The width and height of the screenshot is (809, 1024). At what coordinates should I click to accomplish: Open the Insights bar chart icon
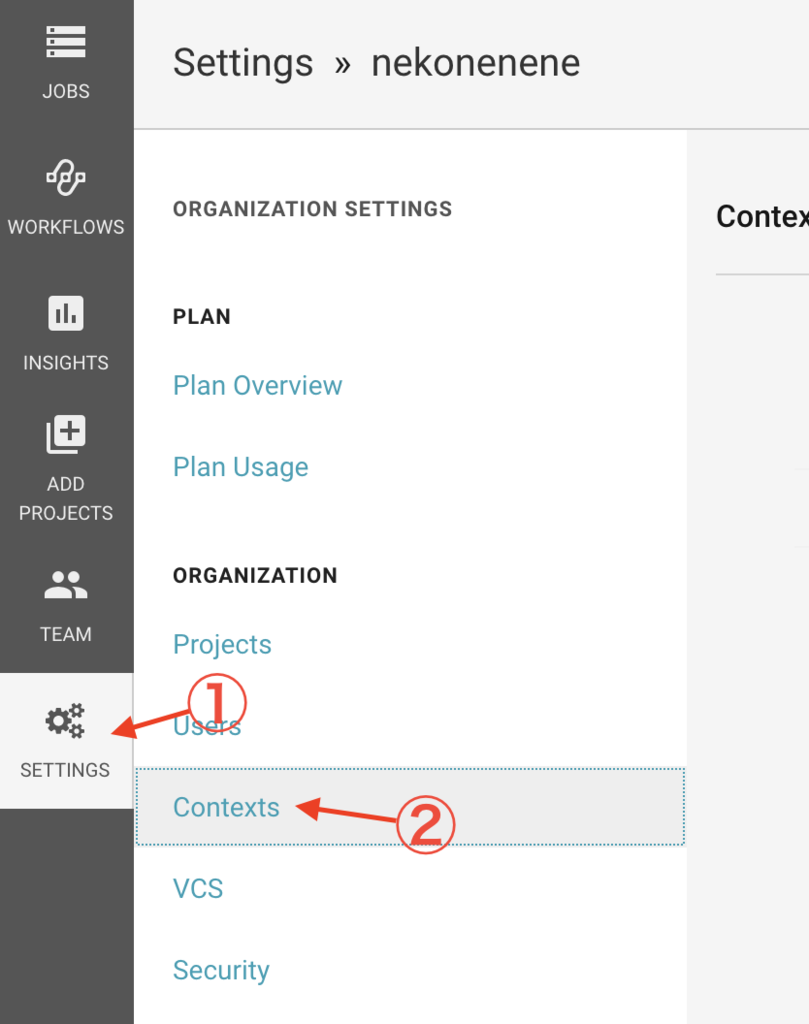coord(66,314)
